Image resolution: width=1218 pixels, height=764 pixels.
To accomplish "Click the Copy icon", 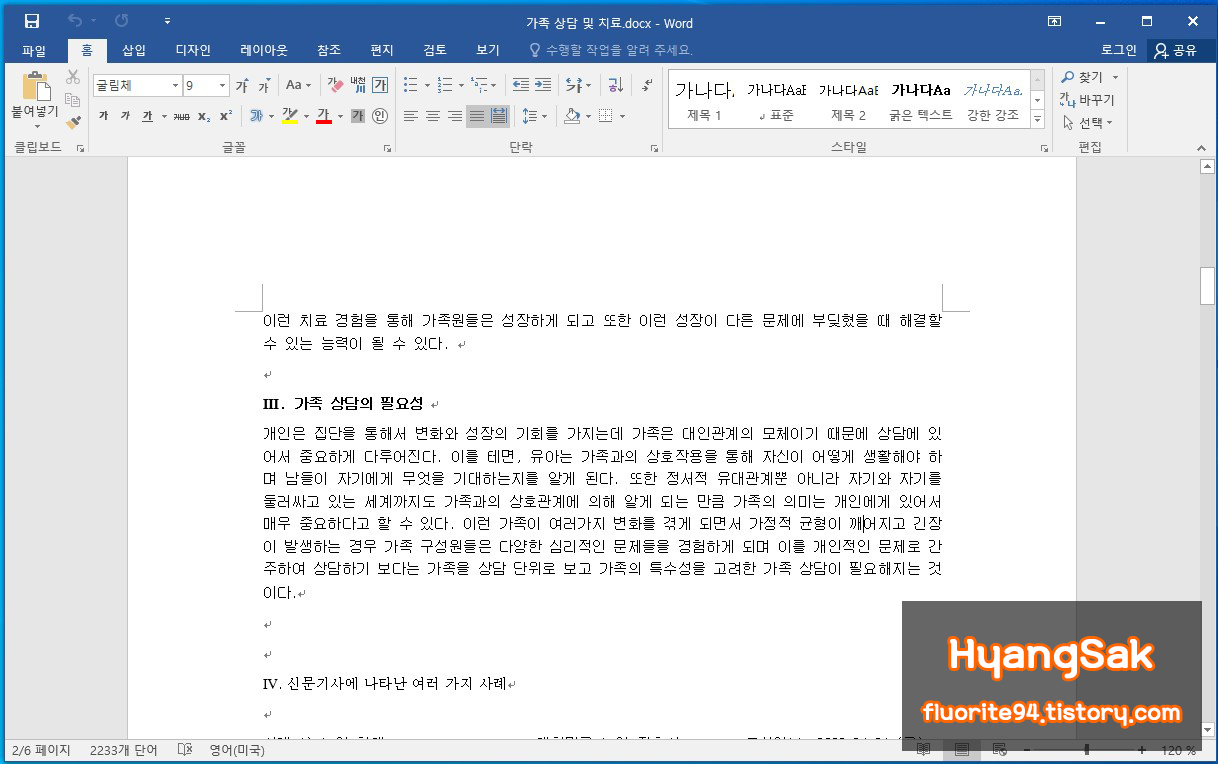I will tap(73, 100).
